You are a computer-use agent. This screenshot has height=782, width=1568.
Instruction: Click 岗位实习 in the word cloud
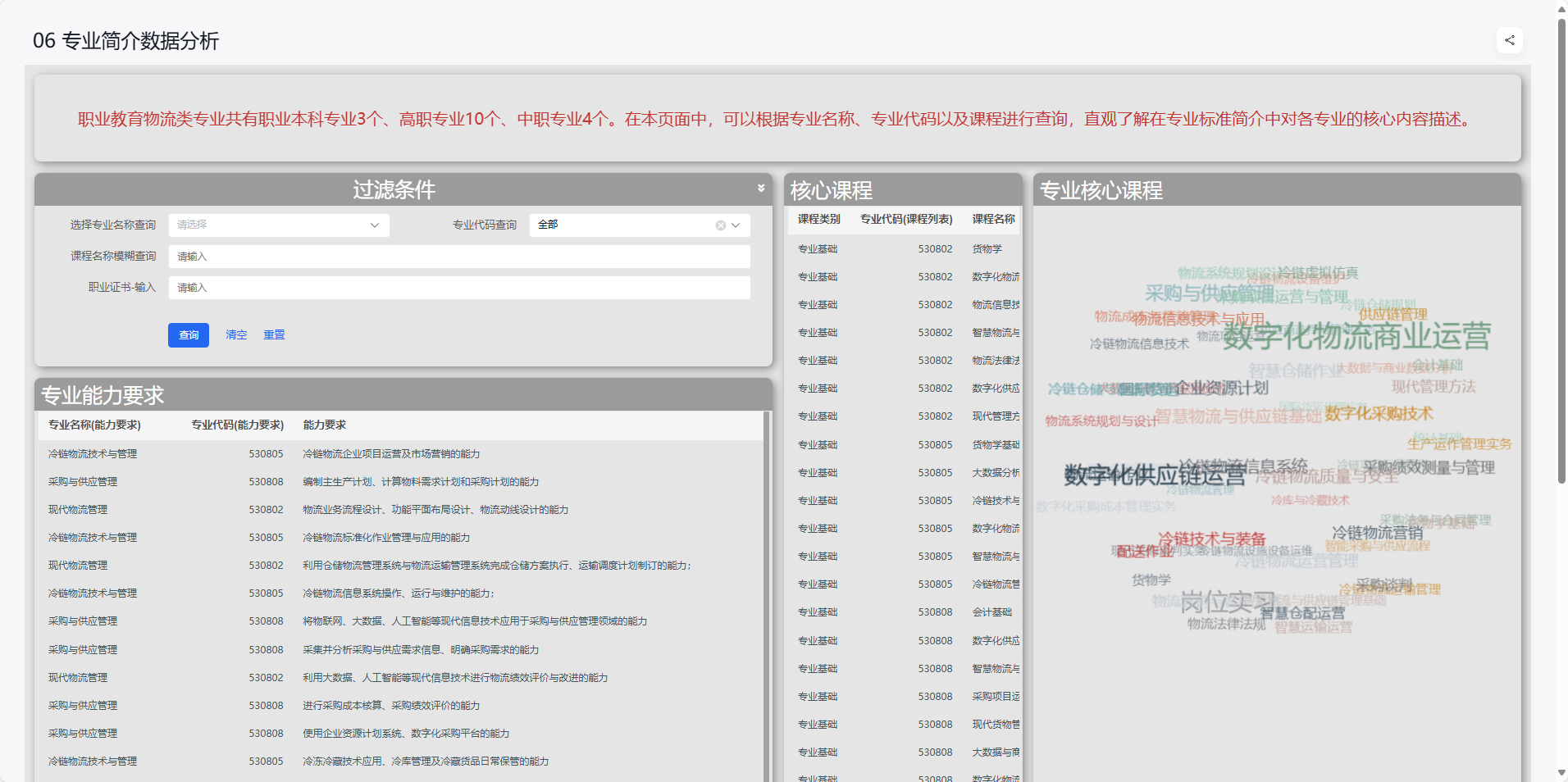[1227, 602]
